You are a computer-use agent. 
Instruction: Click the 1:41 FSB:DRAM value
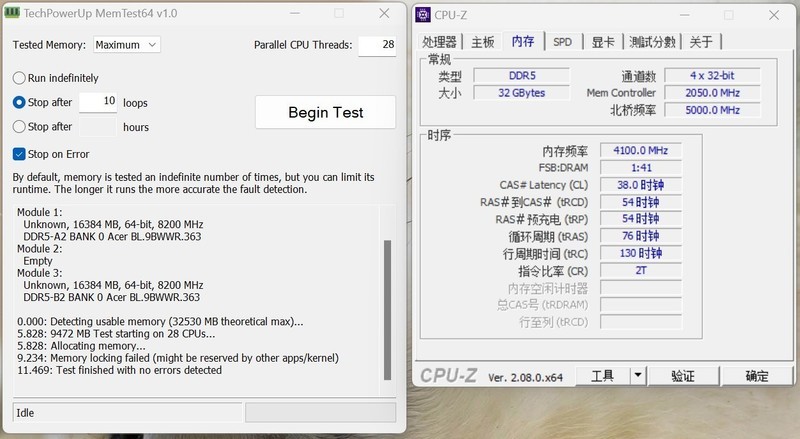(641, 167)
